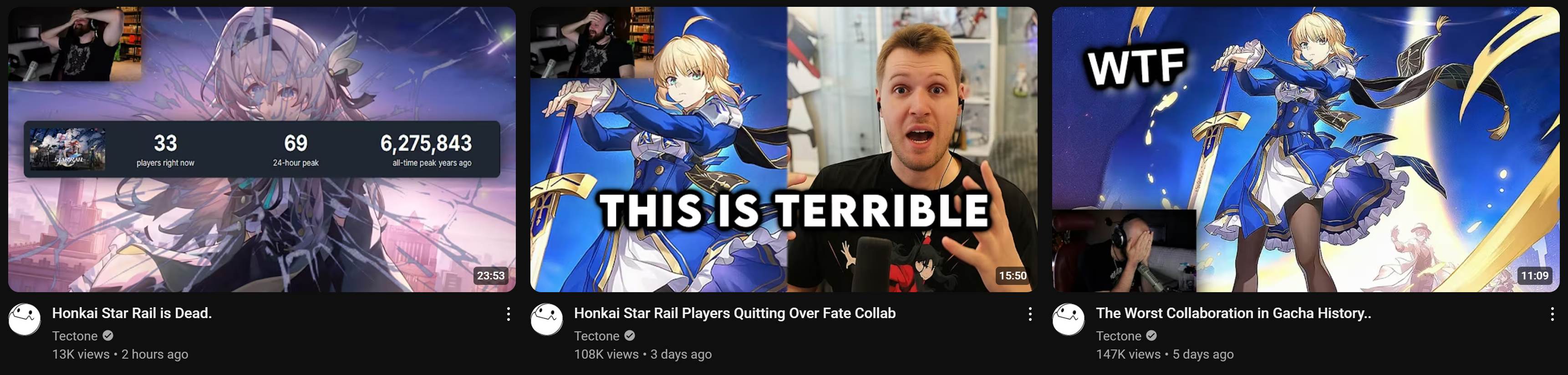1568x375 pixels.
Task: Open the three-dot menu for Worst Collaboration video
Action: 1552,314
